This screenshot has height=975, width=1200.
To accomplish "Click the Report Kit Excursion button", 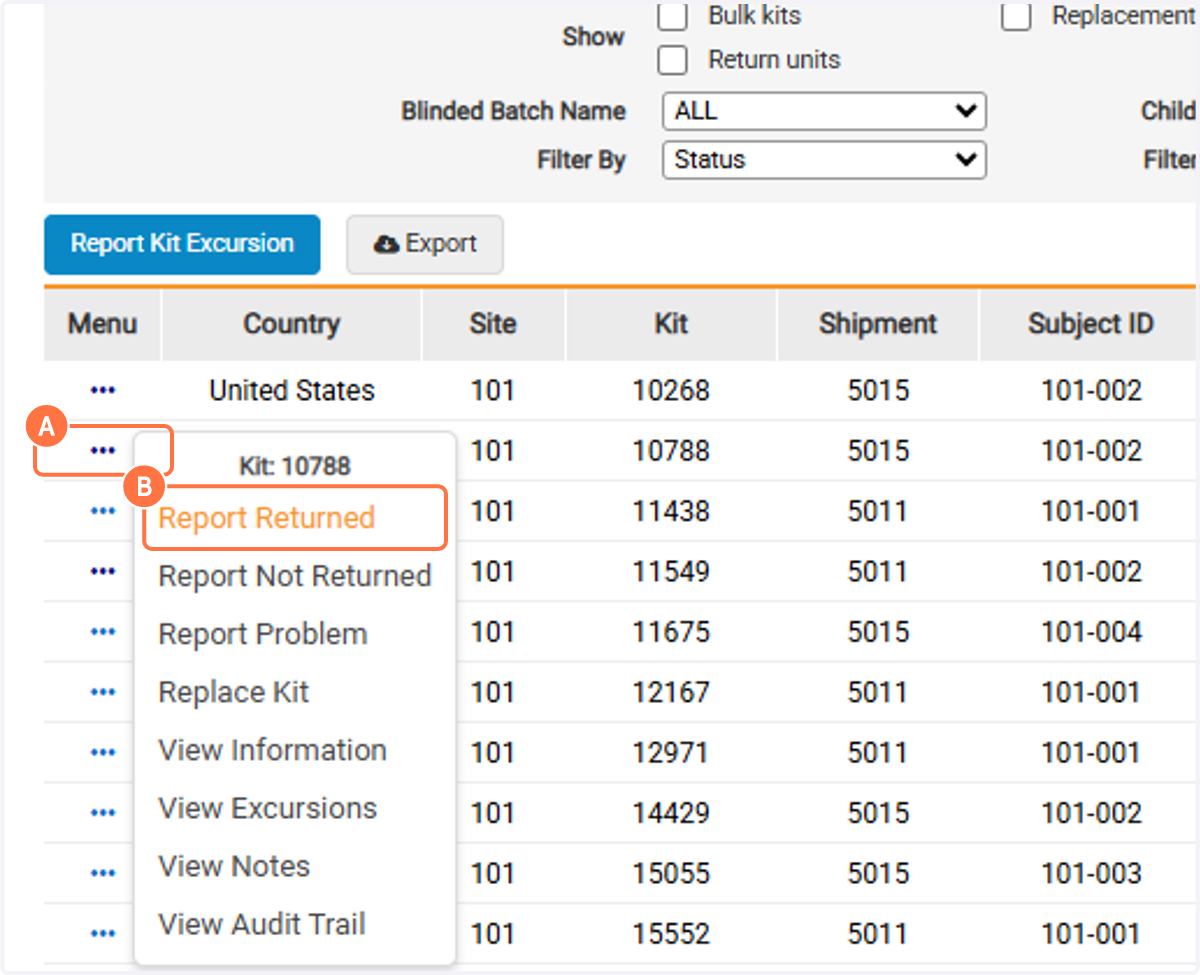I will point(182,244).
